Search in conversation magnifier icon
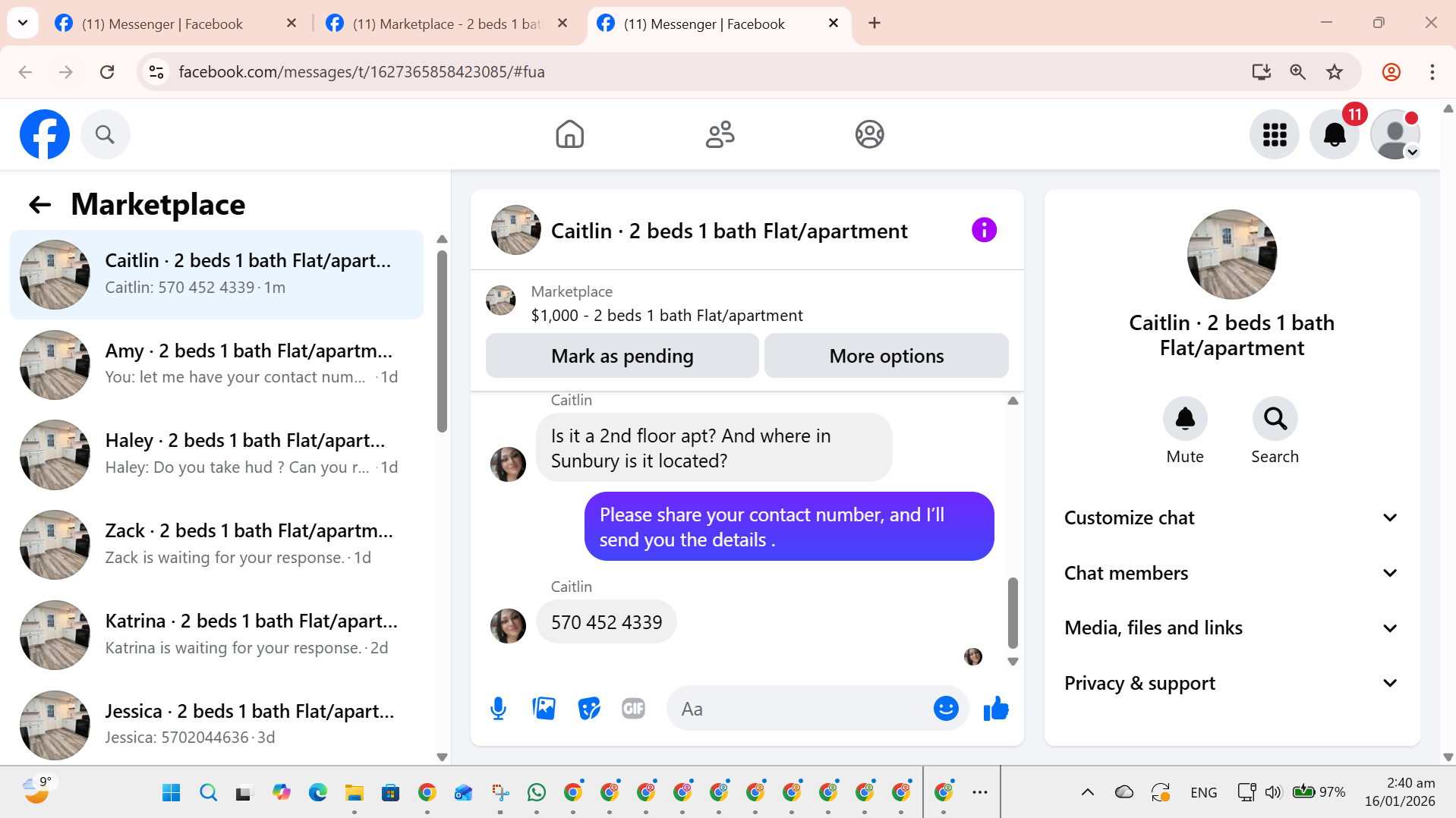The image size is (1456, 818). click(x=1275, y=418)
